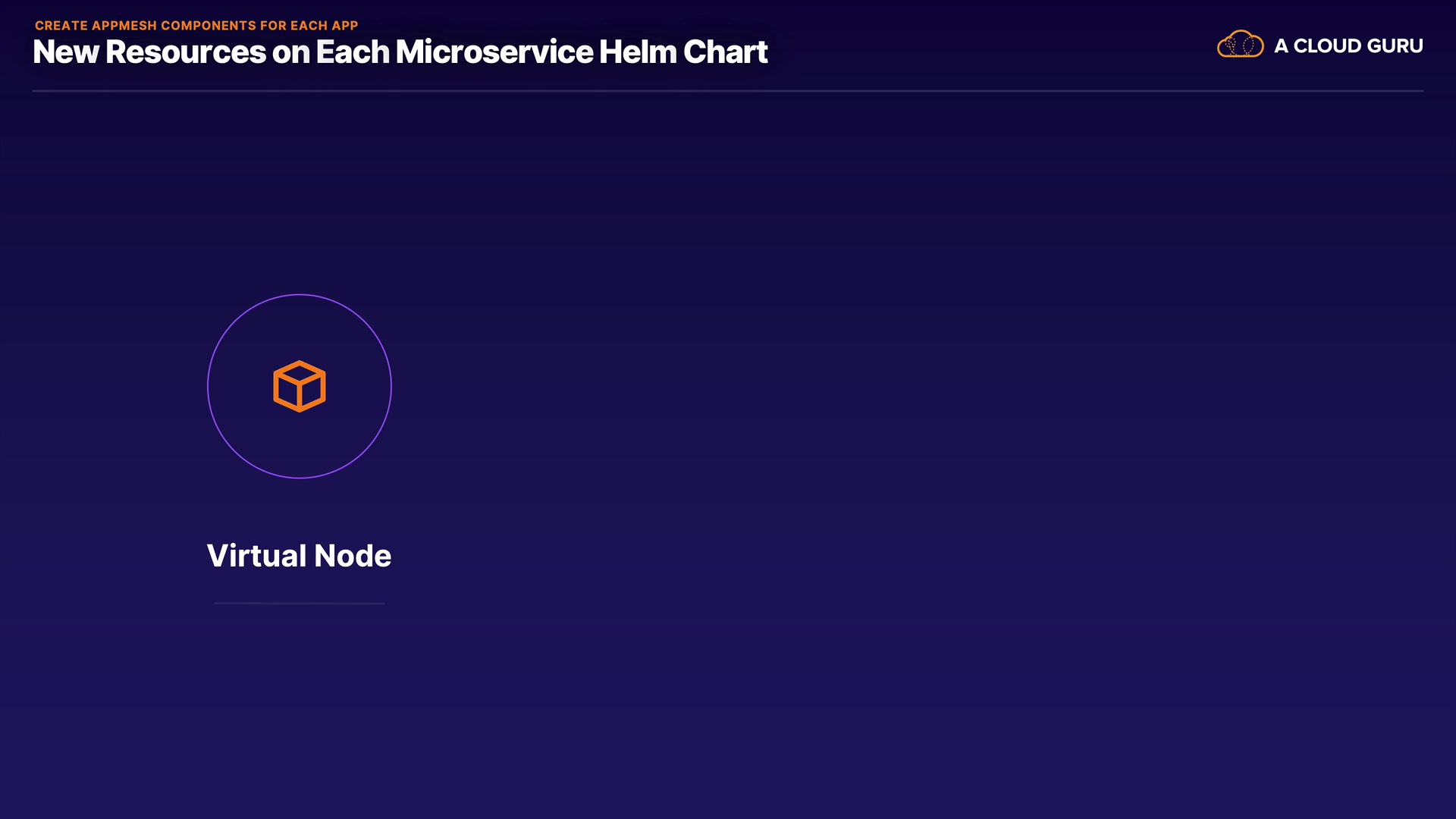Click the orange cube icon
The image size is (1456, 819).
300,386
